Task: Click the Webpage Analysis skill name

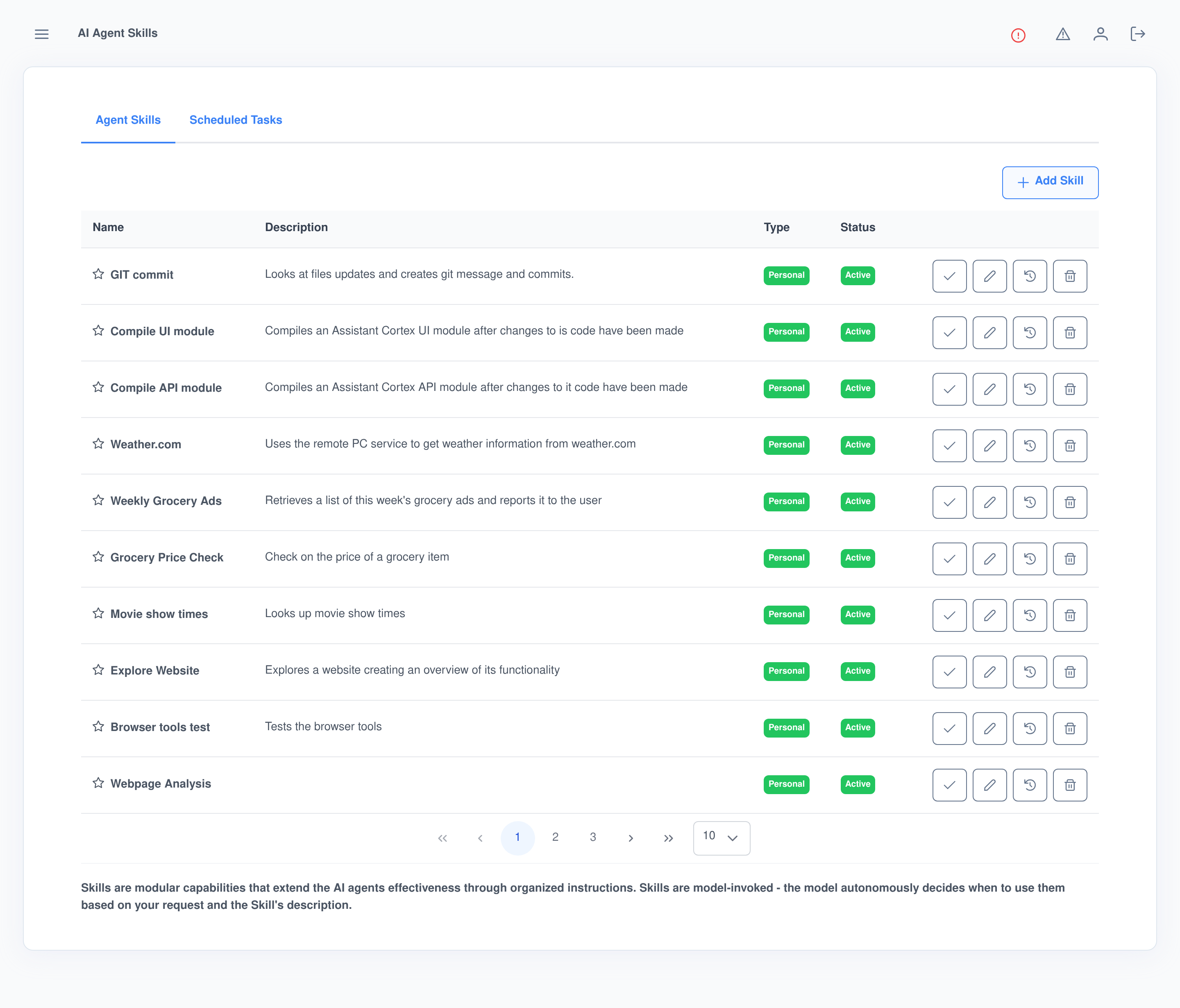Action: pyautogui.click(x=161, y=783)
